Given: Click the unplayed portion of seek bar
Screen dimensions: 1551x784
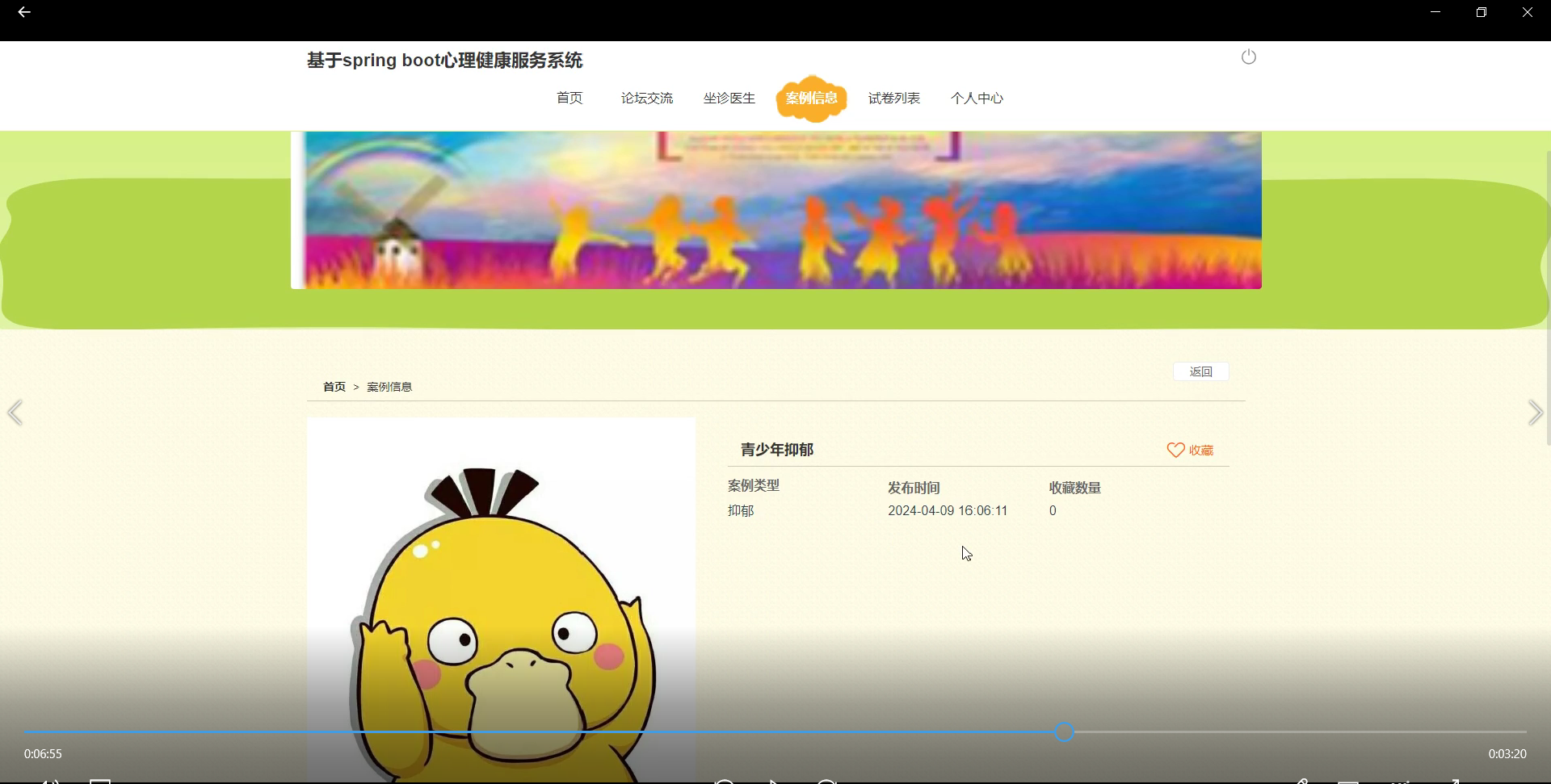Looking at the screenshot, I should [x=1301, y=732].
